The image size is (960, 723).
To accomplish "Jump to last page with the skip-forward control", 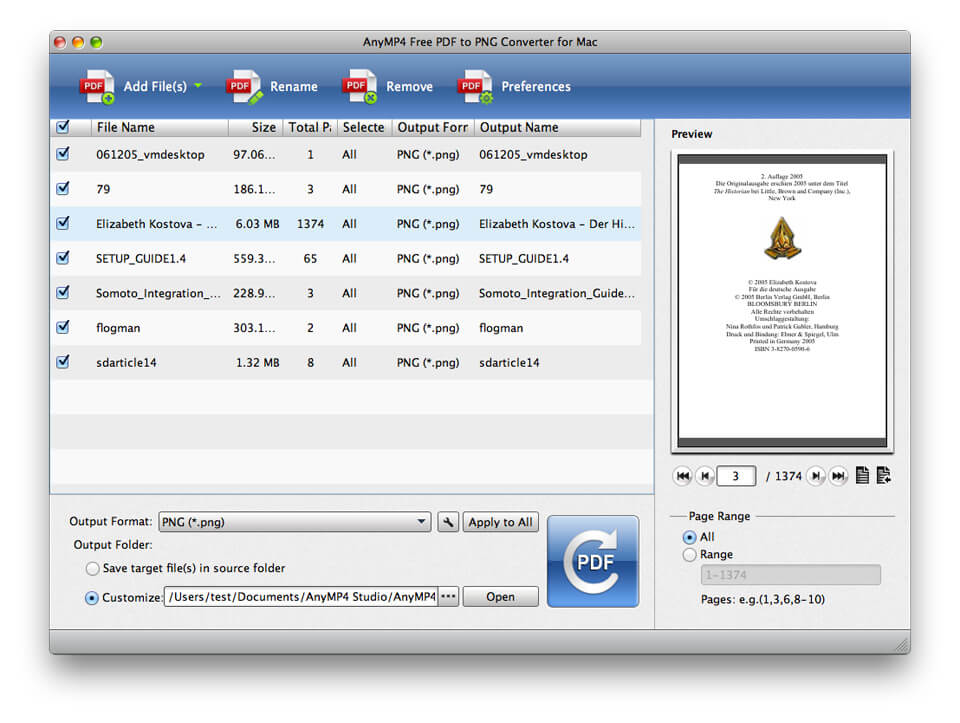I will coord(838,476).
